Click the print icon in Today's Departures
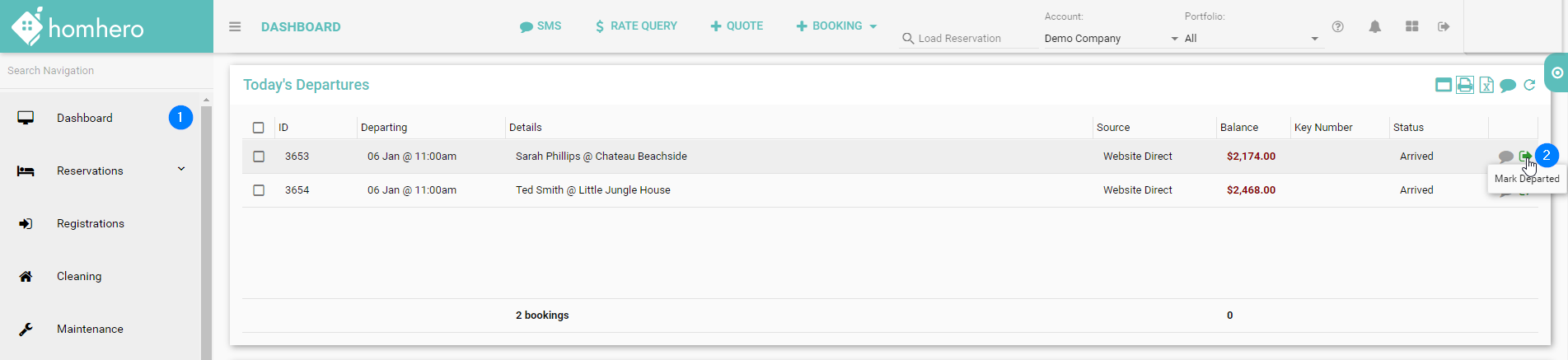This screenshot has height=360, width=1568. click(1465, 85)
